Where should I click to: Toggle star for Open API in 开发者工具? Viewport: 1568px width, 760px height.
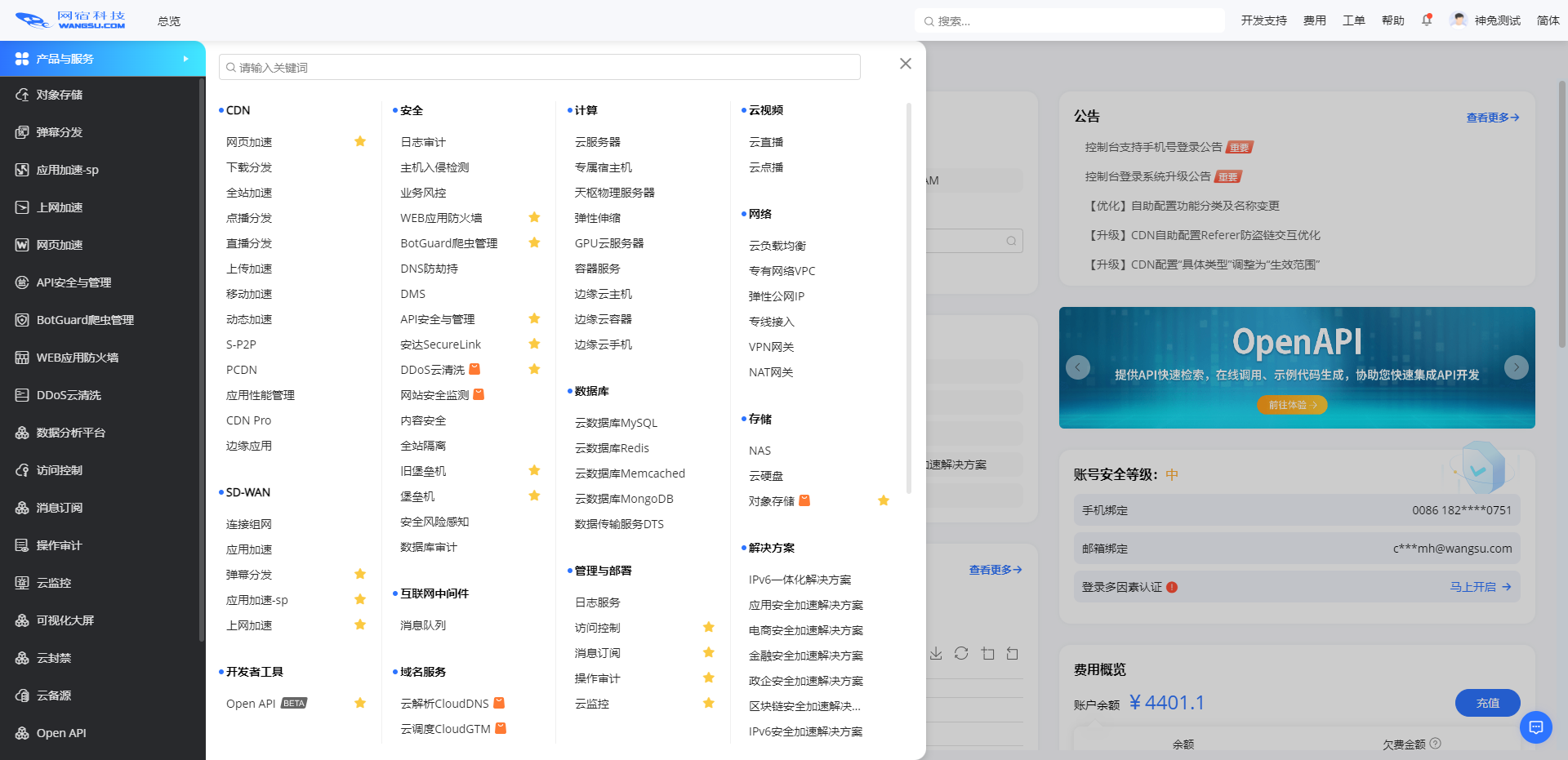[x=360, y=703]
